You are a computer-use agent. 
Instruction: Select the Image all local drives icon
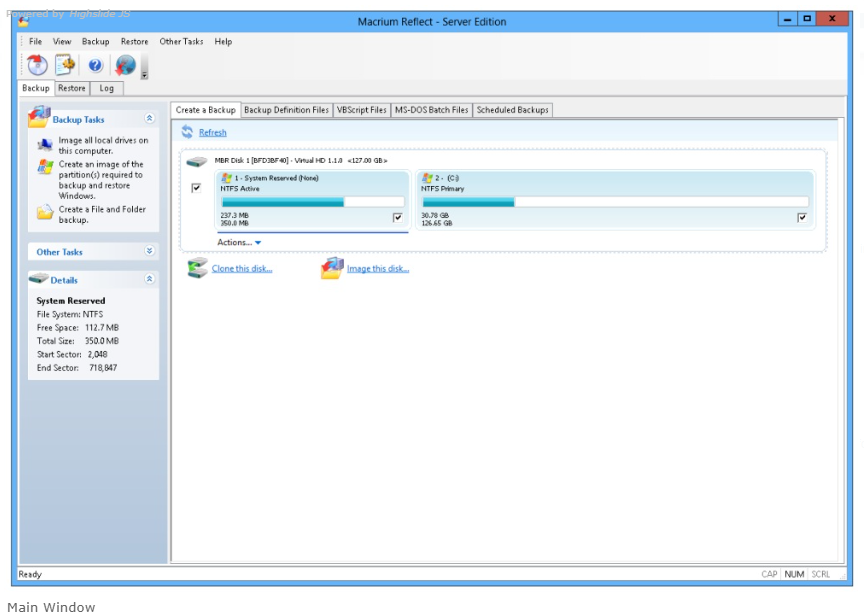click(45, 144)
